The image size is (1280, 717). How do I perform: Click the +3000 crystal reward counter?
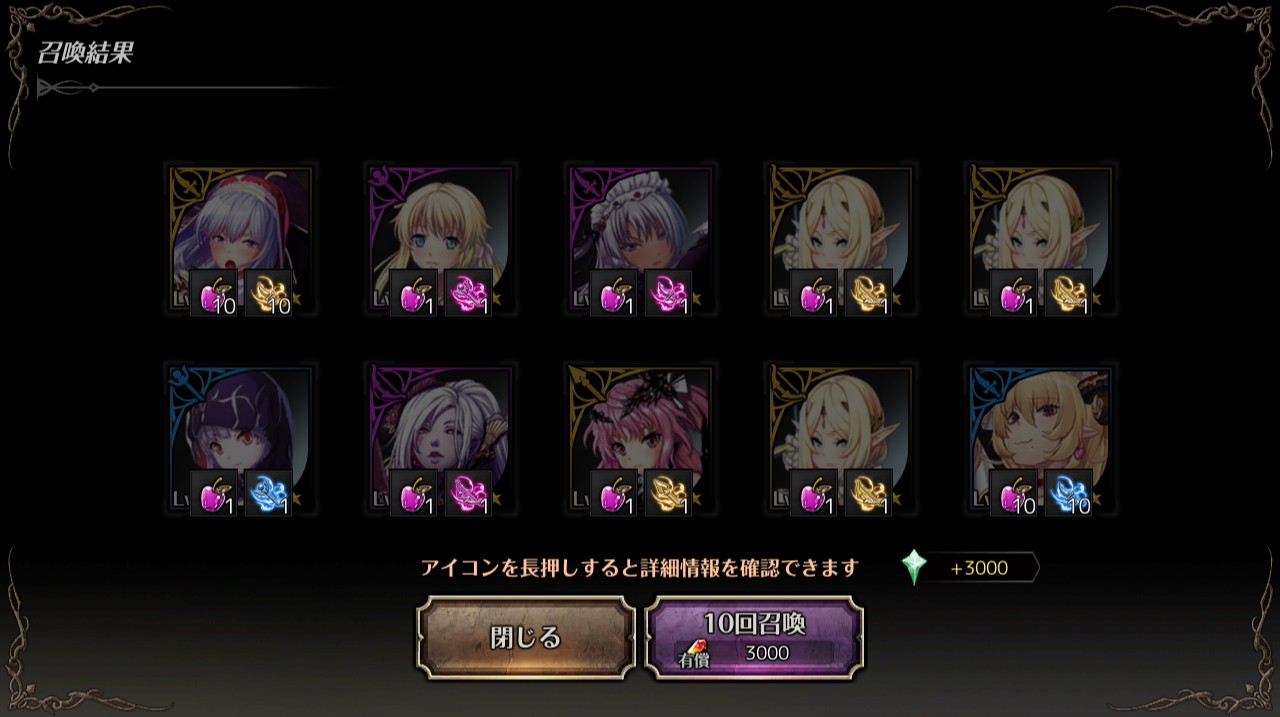click(978, 568)
